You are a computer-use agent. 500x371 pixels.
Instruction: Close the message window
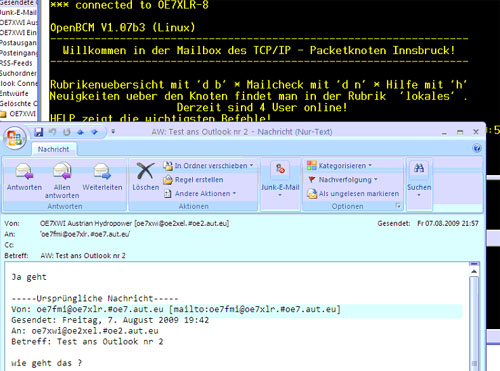tap(476, 132)
